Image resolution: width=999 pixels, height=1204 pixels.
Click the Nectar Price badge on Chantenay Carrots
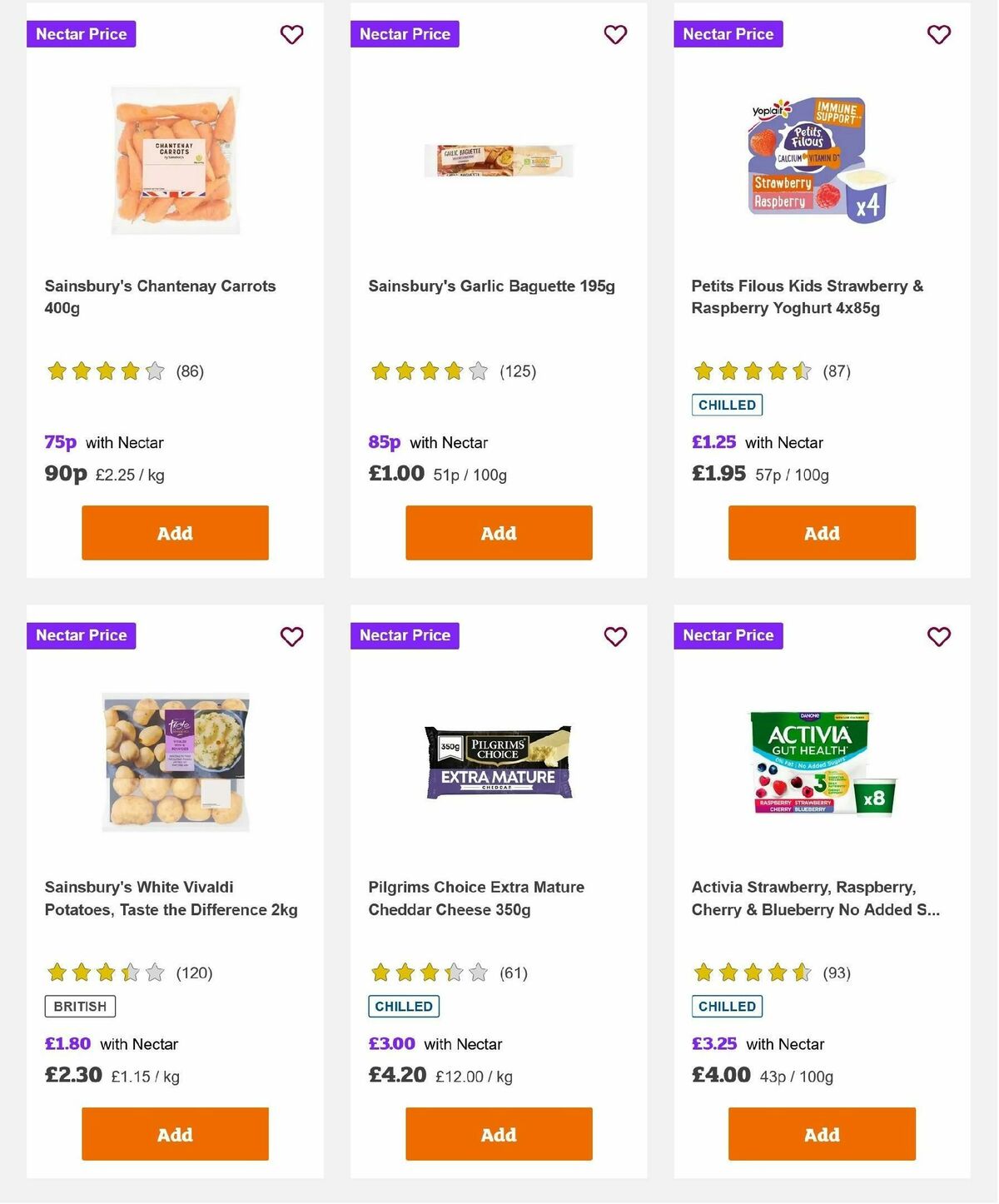click(81, 34)
